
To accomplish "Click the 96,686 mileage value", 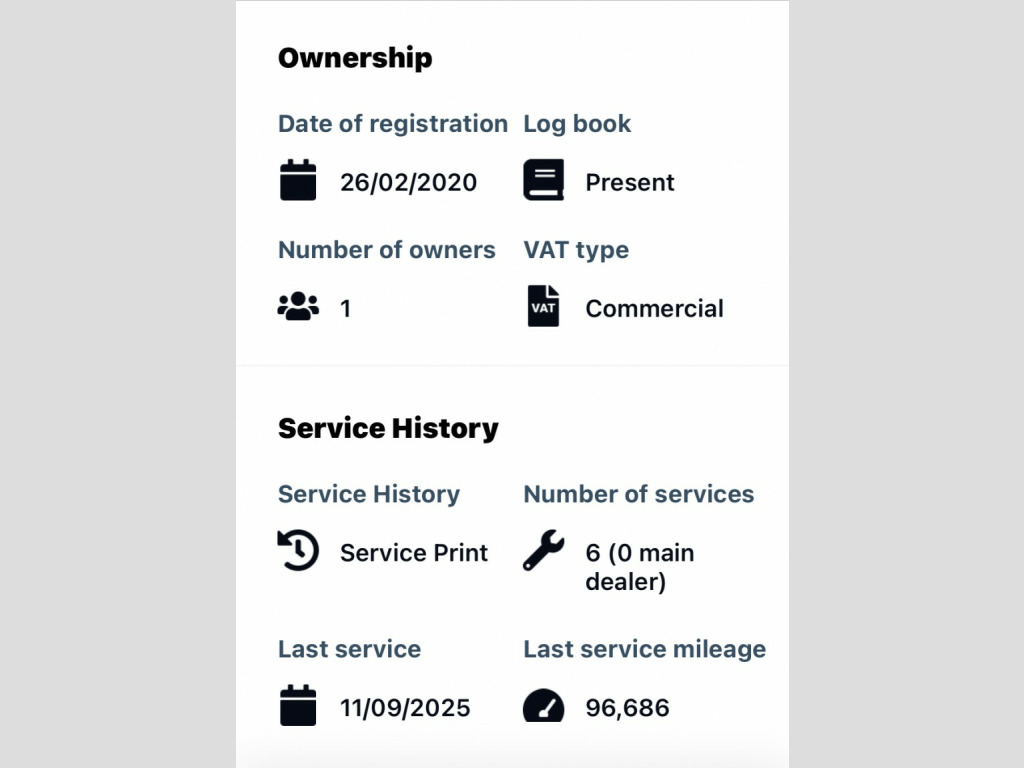I will pyautogui.click(x=628, y=708).
